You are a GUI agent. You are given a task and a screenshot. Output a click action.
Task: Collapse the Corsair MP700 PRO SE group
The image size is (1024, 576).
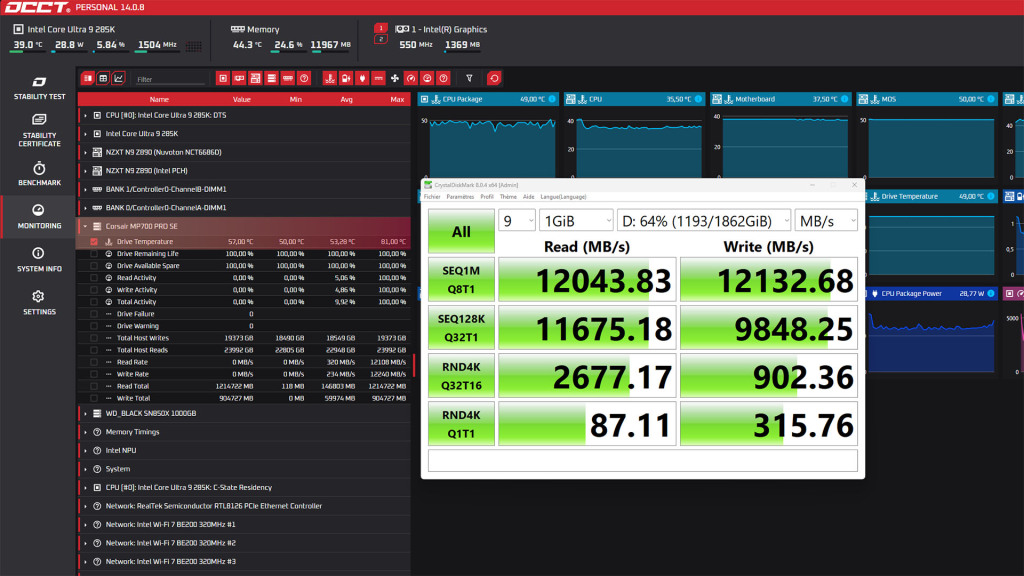[x=85, y=227]
